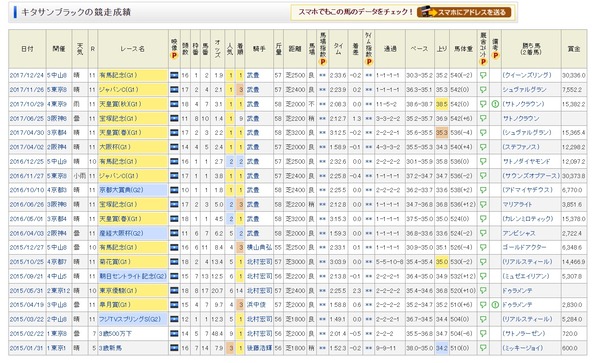Open the video icon for 2015/01/31 3歳新馬
Viewport: 600px width, 363px height.
[174, 348]
